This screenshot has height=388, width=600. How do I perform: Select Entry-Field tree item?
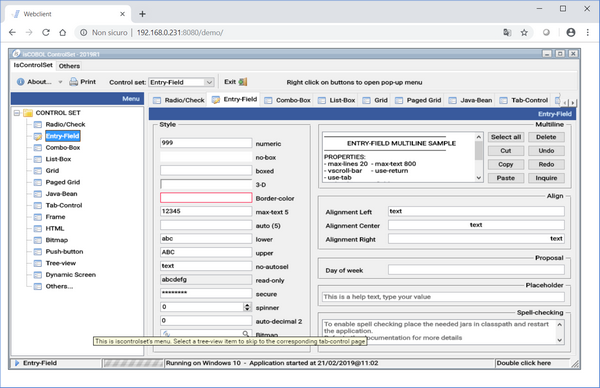(62, 136)
